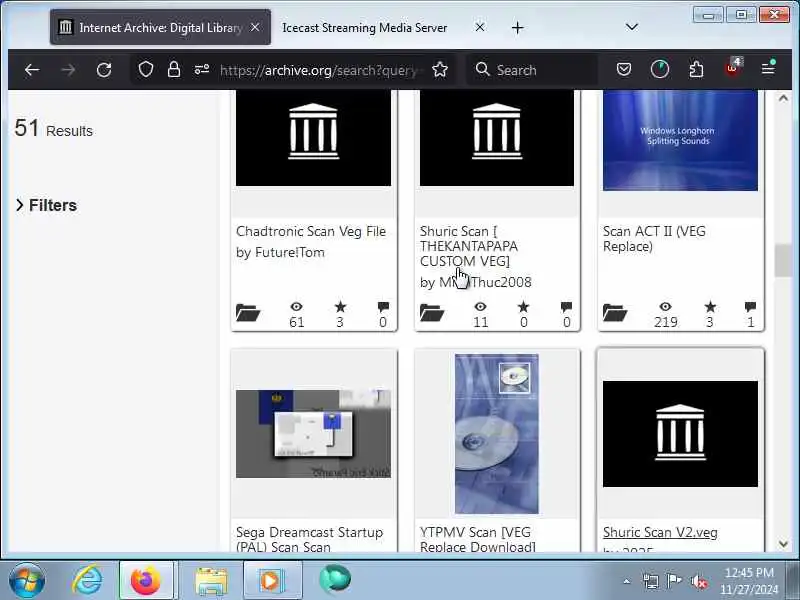Click reviews bubble on Scan ACT II card
Image resolution: width=800 pixels, height=600 pixels.
[x=750, y=307]
